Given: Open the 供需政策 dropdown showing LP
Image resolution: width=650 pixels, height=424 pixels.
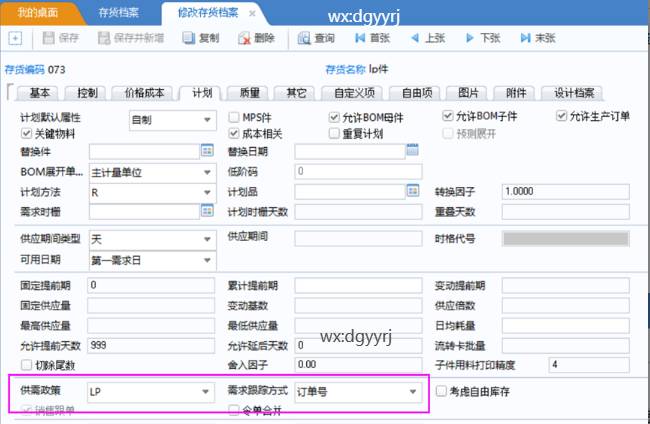Looking at the screenshot, I should click(207, 392).
